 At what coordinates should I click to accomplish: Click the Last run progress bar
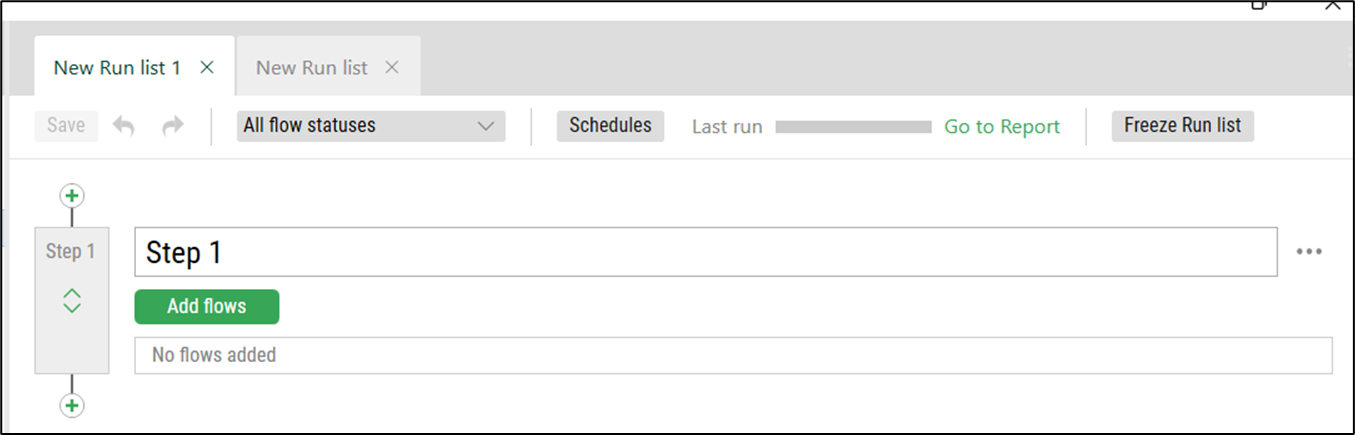[x=854, y=127]
